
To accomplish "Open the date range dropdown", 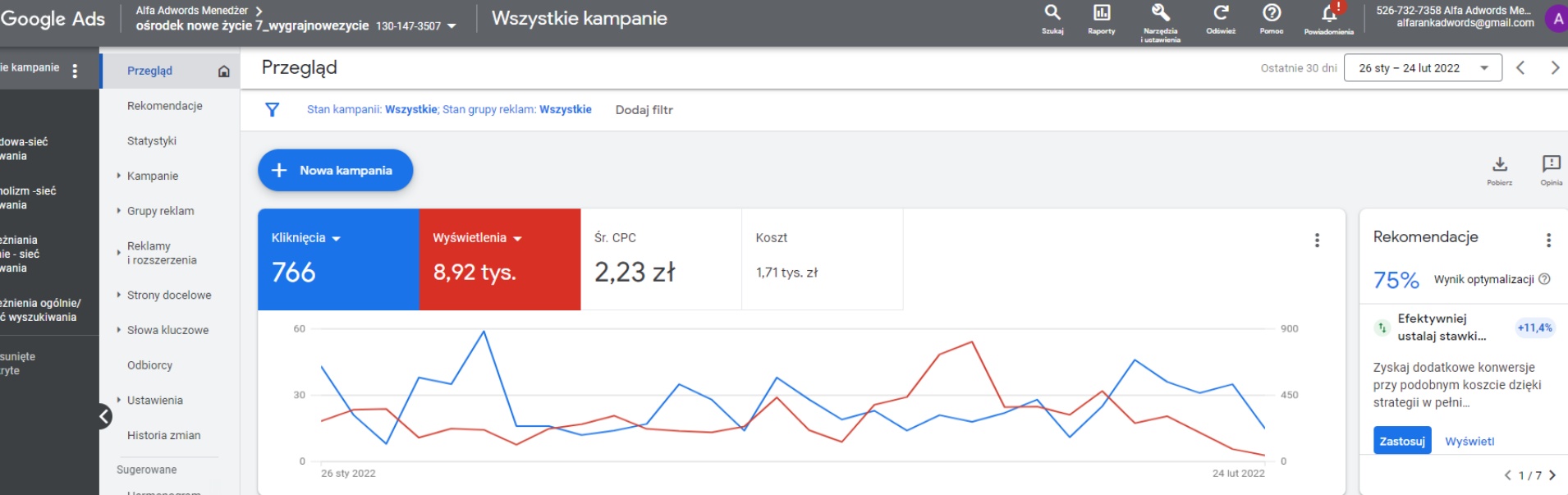I will [x=1423, y=68].
